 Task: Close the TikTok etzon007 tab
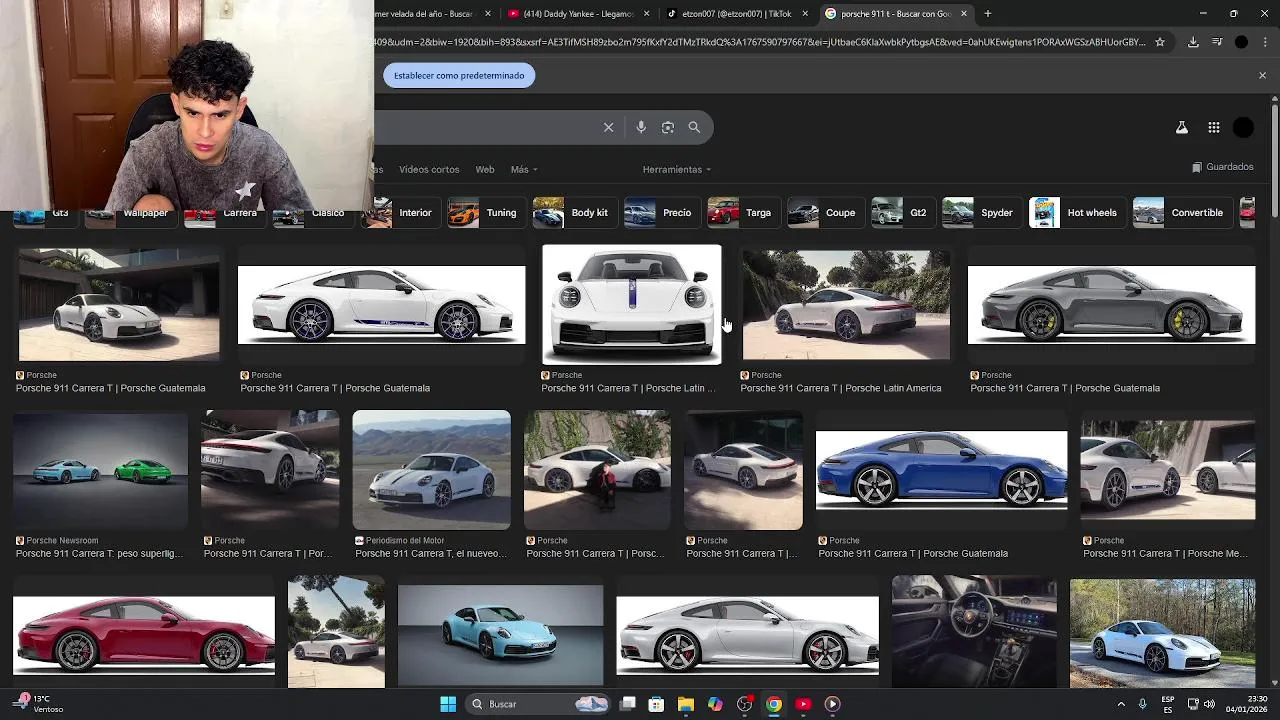point(805,14)
